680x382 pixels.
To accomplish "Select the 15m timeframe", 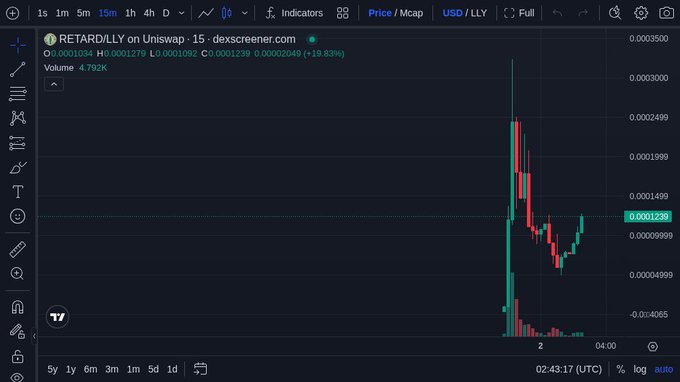I will (x=108, y=13).
